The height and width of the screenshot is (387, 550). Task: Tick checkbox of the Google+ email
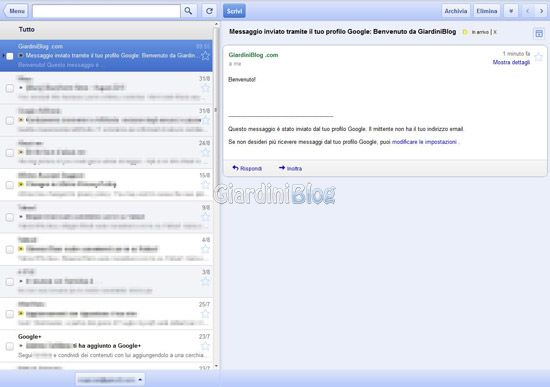(x=10, y=346)
